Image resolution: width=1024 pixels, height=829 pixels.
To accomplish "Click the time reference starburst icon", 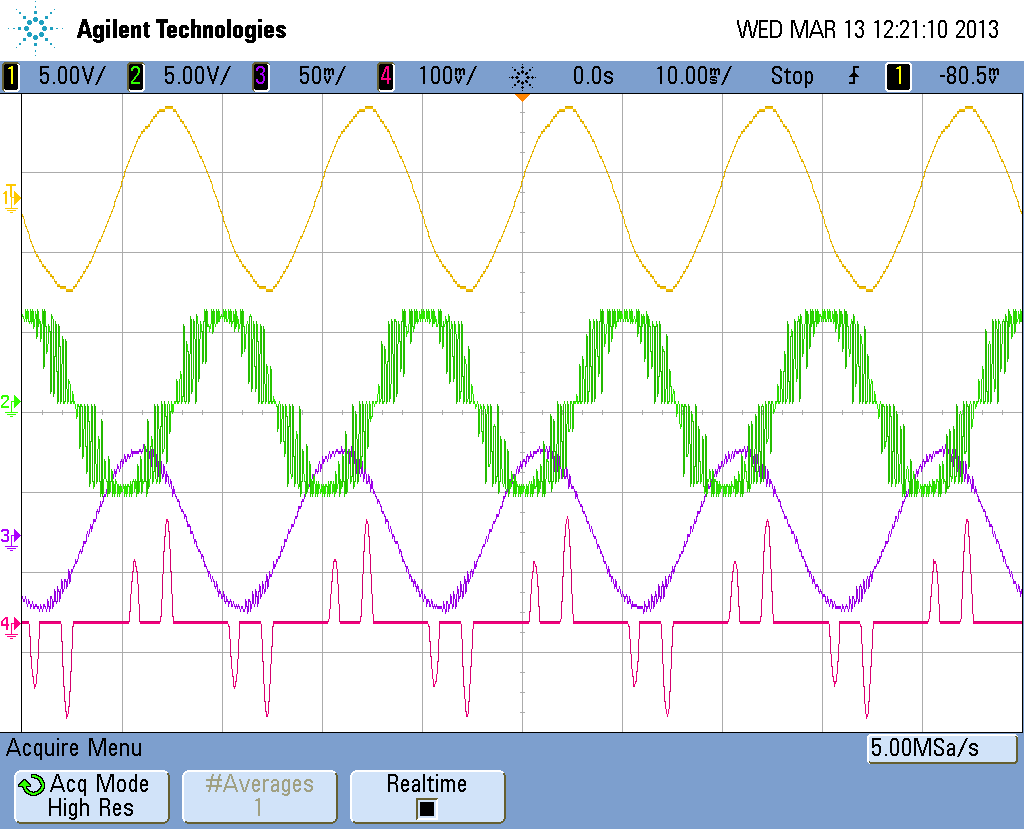I will coord(522,77).
